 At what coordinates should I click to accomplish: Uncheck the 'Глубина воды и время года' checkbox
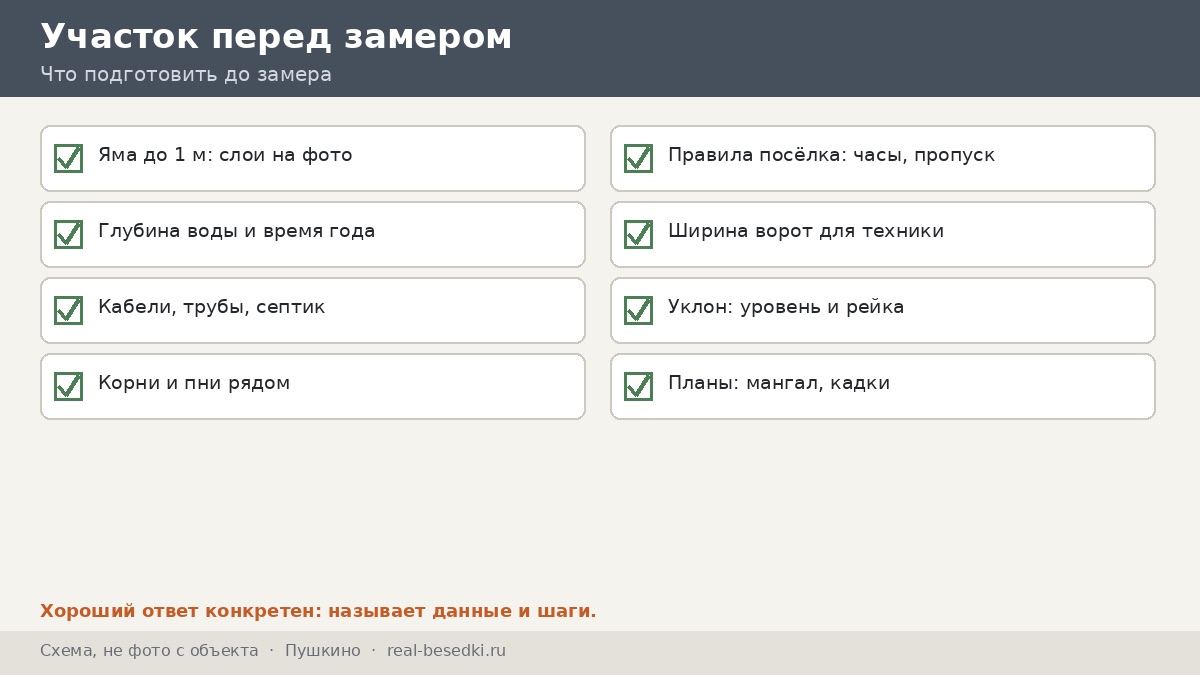(x=68, y=234)
